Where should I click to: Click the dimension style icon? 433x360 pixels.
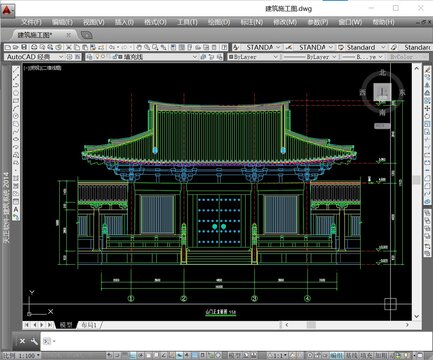point(289,47)
